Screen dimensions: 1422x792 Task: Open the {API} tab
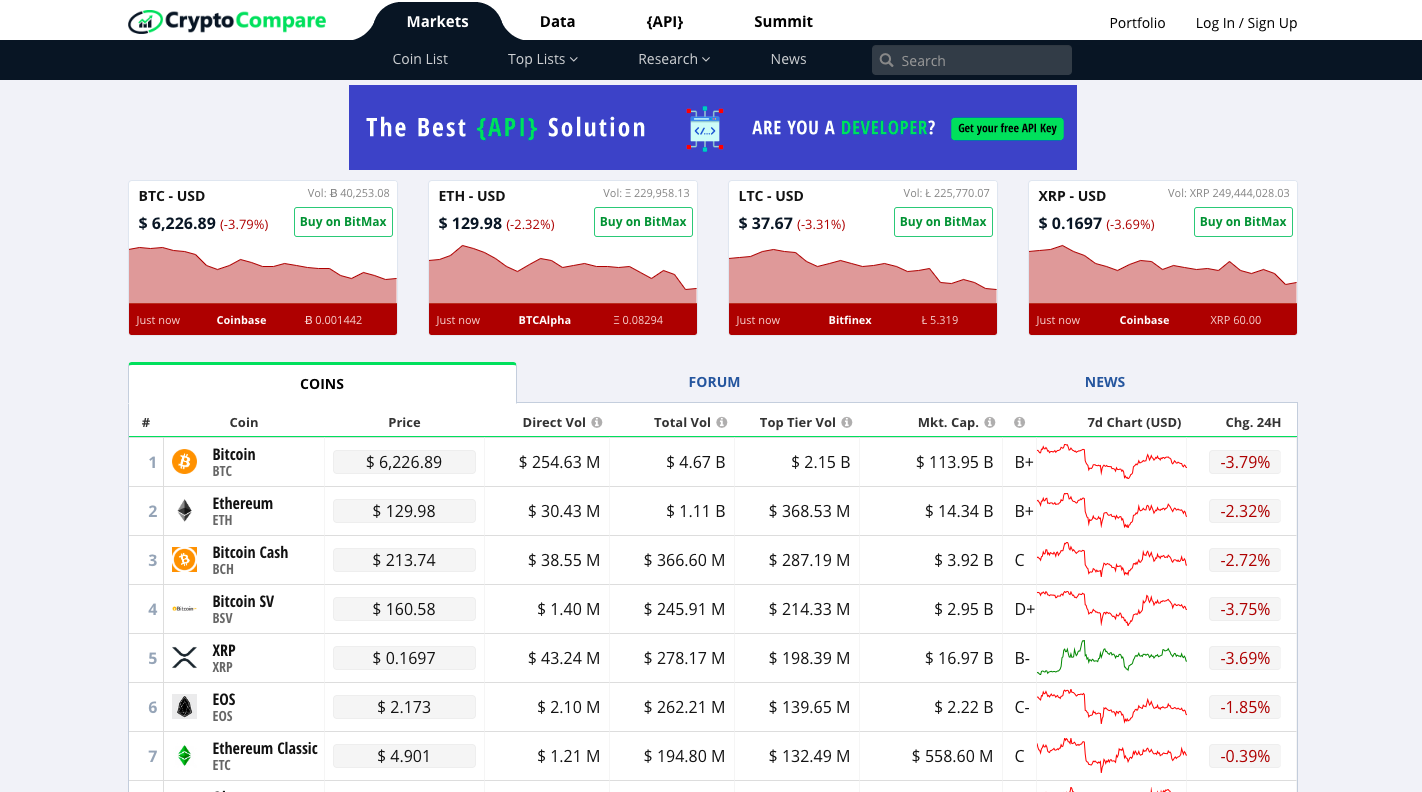[665, 21]
